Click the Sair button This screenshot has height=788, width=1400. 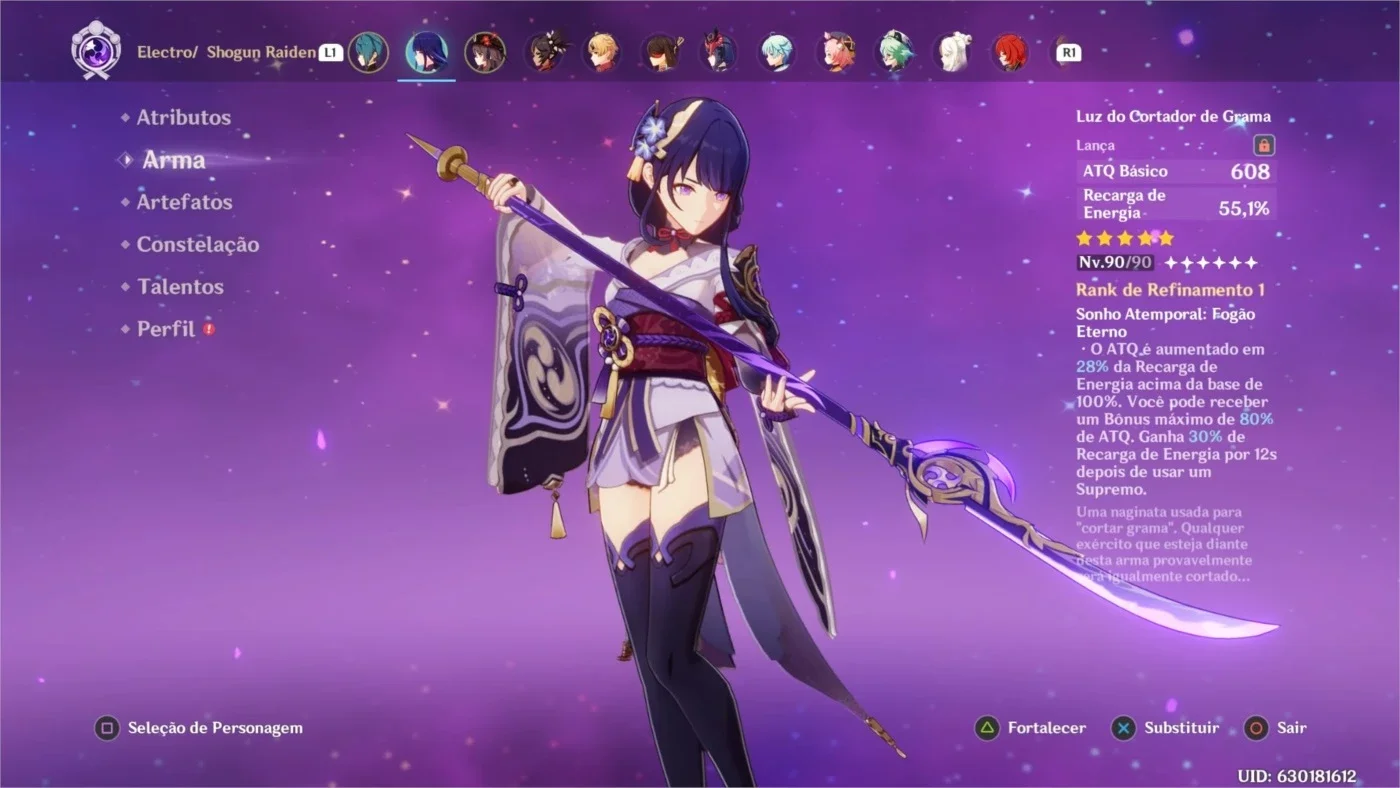1276,728
